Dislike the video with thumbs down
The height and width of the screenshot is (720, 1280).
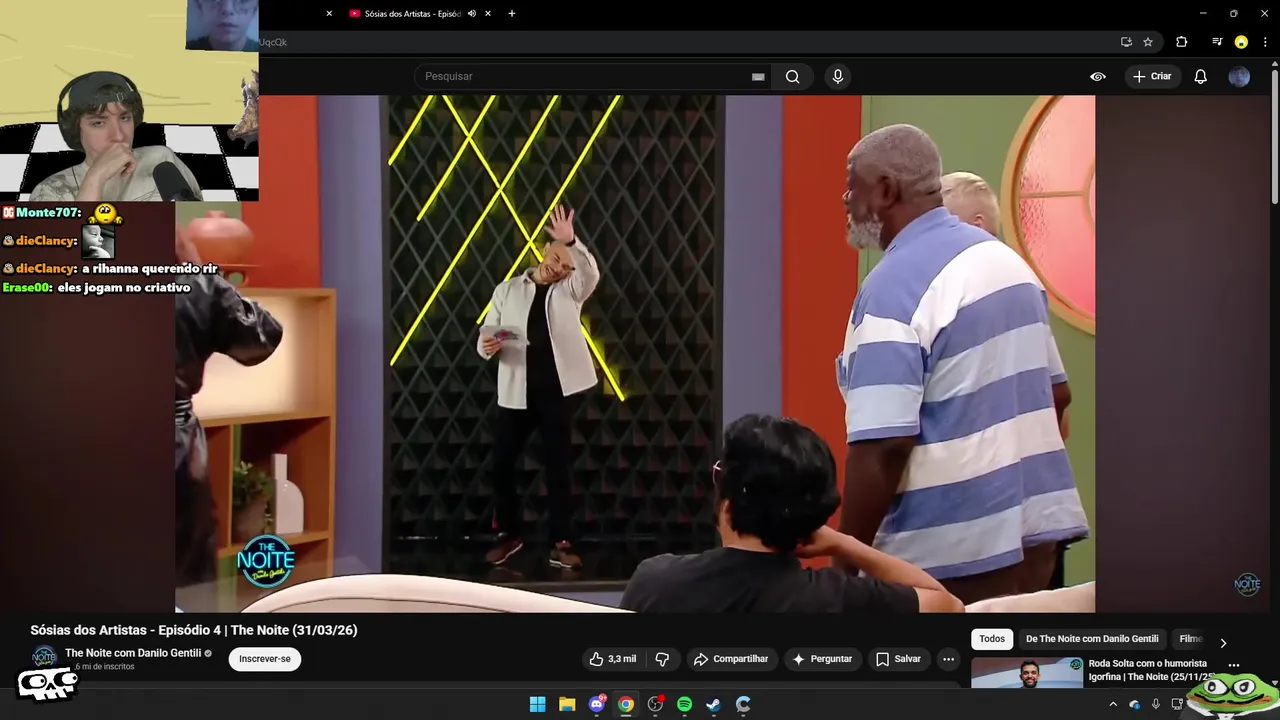pyautogui.click(x=662, y=659)
